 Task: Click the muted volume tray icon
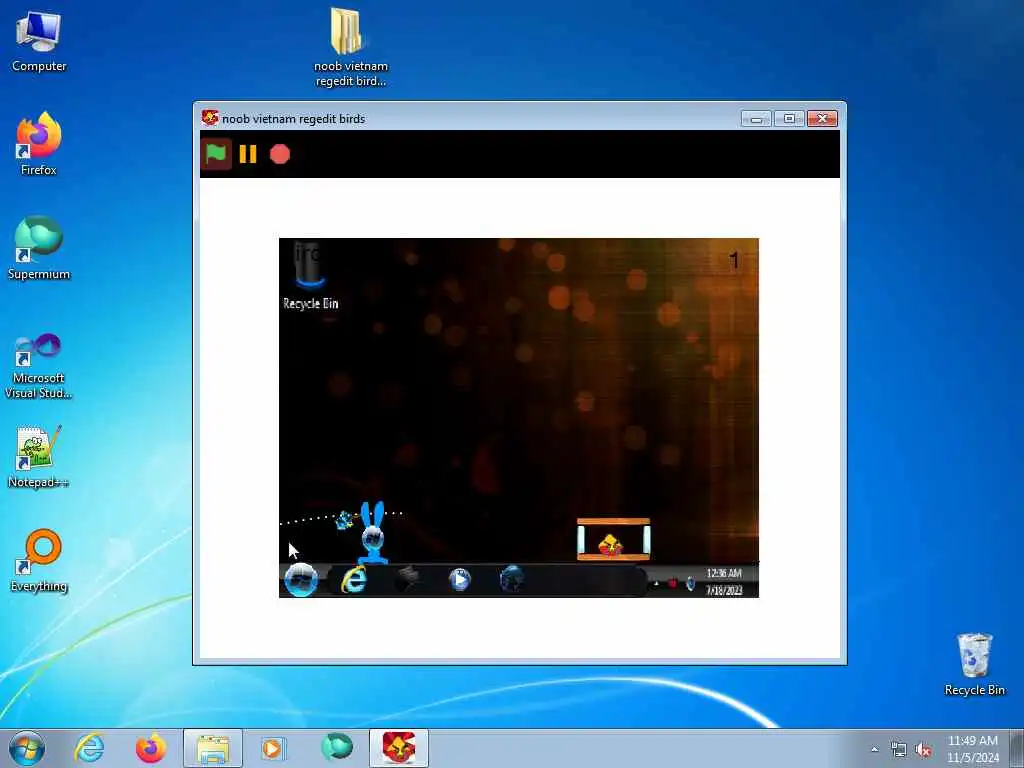point(923,750)
